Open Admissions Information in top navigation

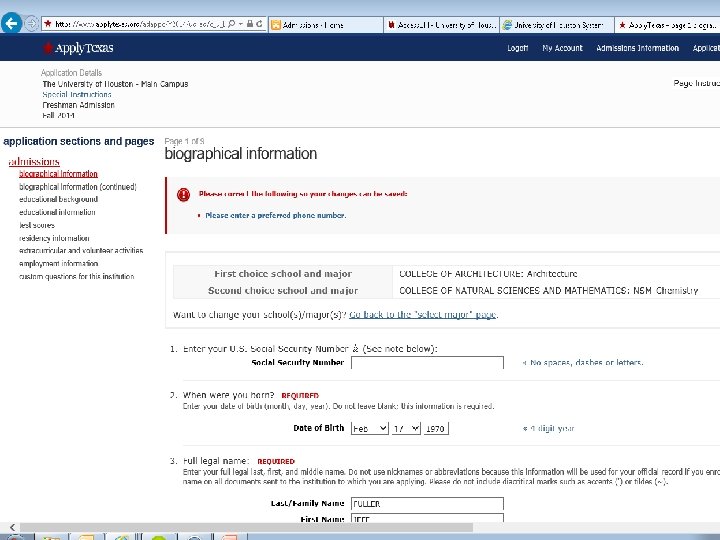pos(637,48)
